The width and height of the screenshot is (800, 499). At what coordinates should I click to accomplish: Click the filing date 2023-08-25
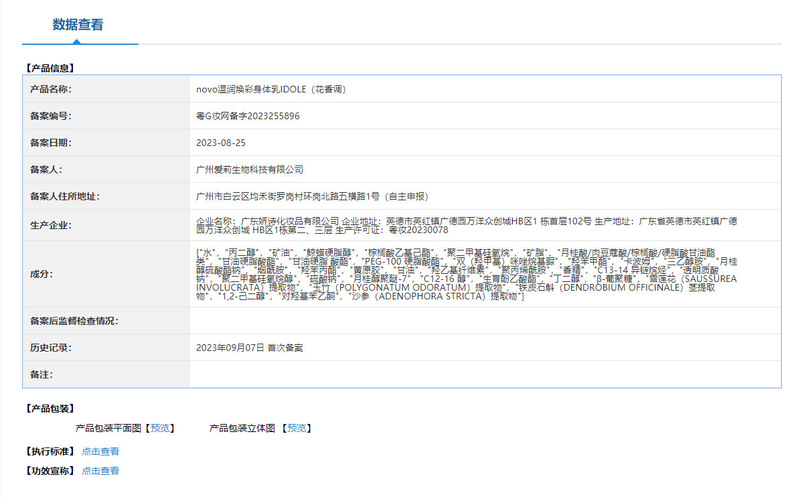click(x=221, y=143)
